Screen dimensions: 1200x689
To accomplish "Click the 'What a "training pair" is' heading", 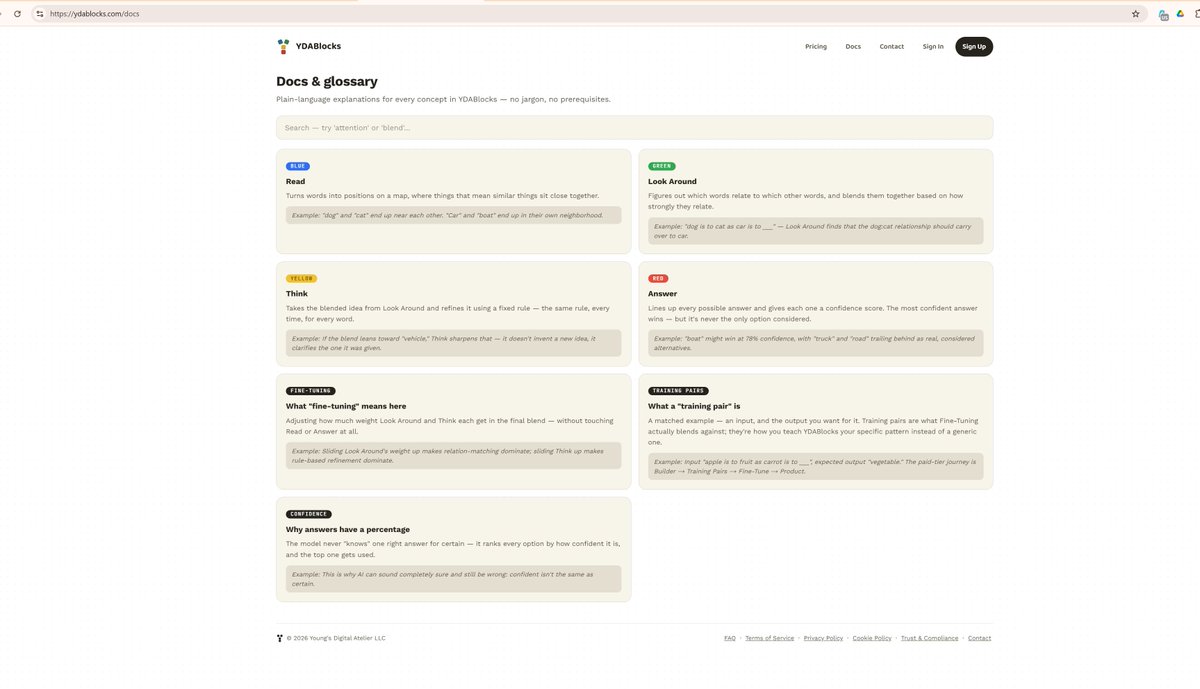I will point(694,406).
